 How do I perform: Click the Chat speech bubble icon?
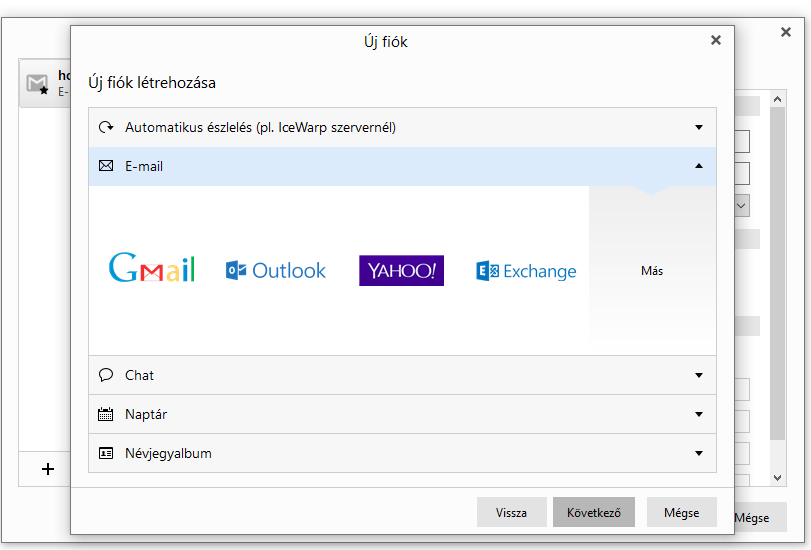click(x=106, y=375)
